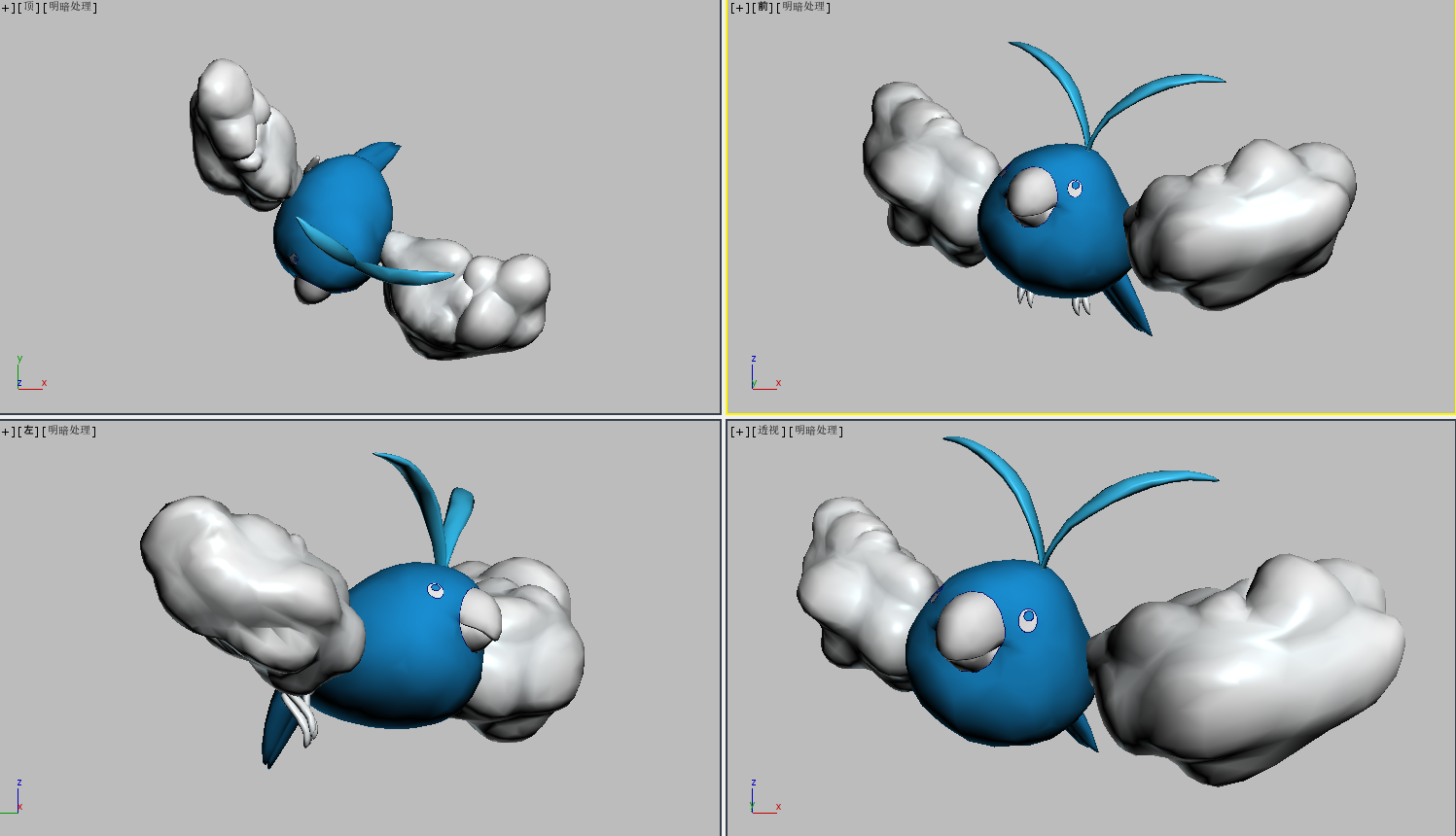Select the bird's eye in the front viewport
This screenshot has width=1456, height=836.
(1075, 188)
